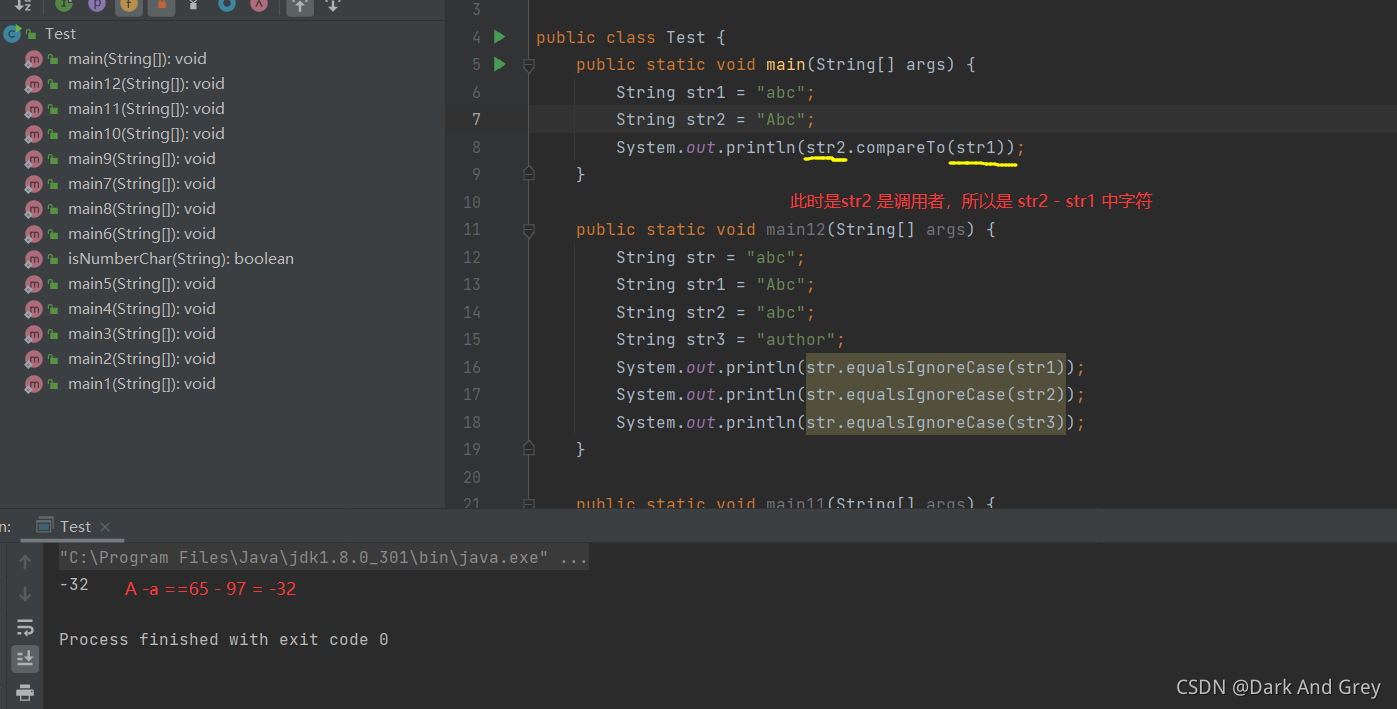Click fold end marker at line 9
The image size is (1397, 709).
tap(528, 173)
